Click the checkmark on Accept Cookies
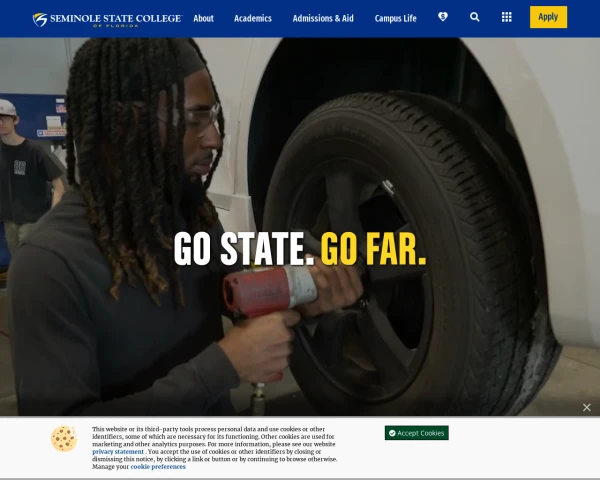600x480 pixels. [392, 433]
